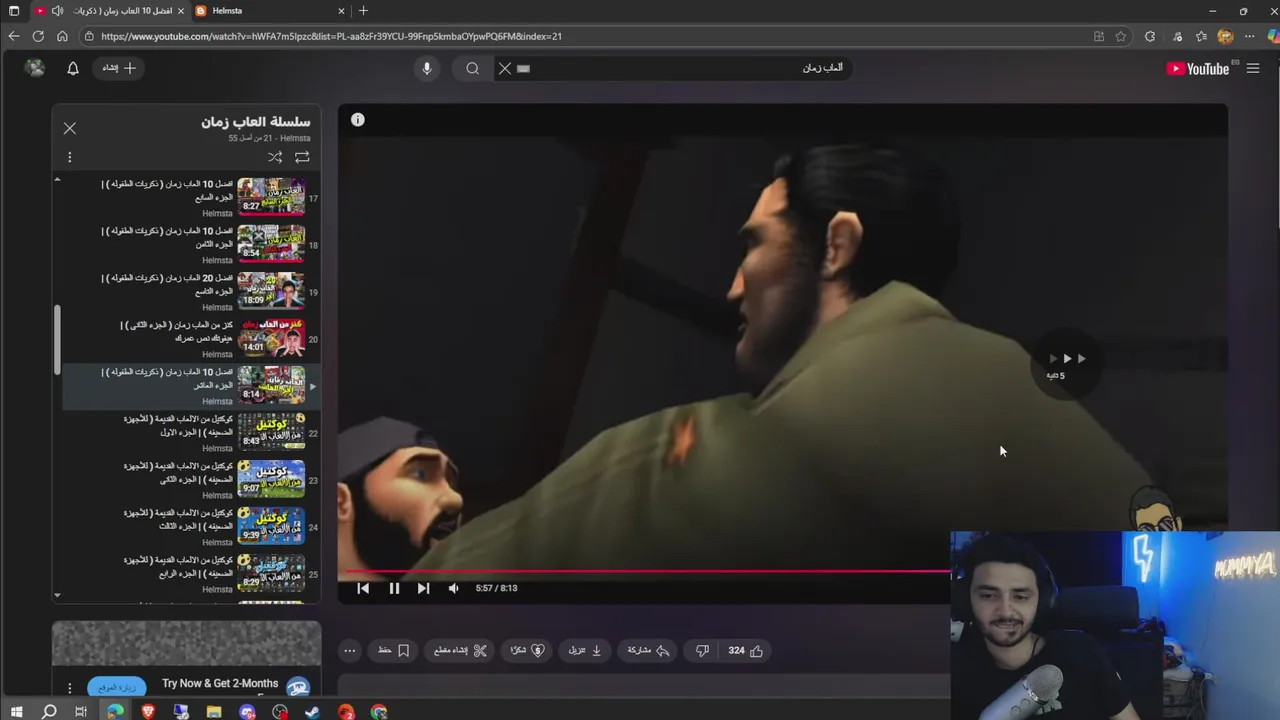
Task: Open the YouTube account avatar menu
Action: [35, 68]
